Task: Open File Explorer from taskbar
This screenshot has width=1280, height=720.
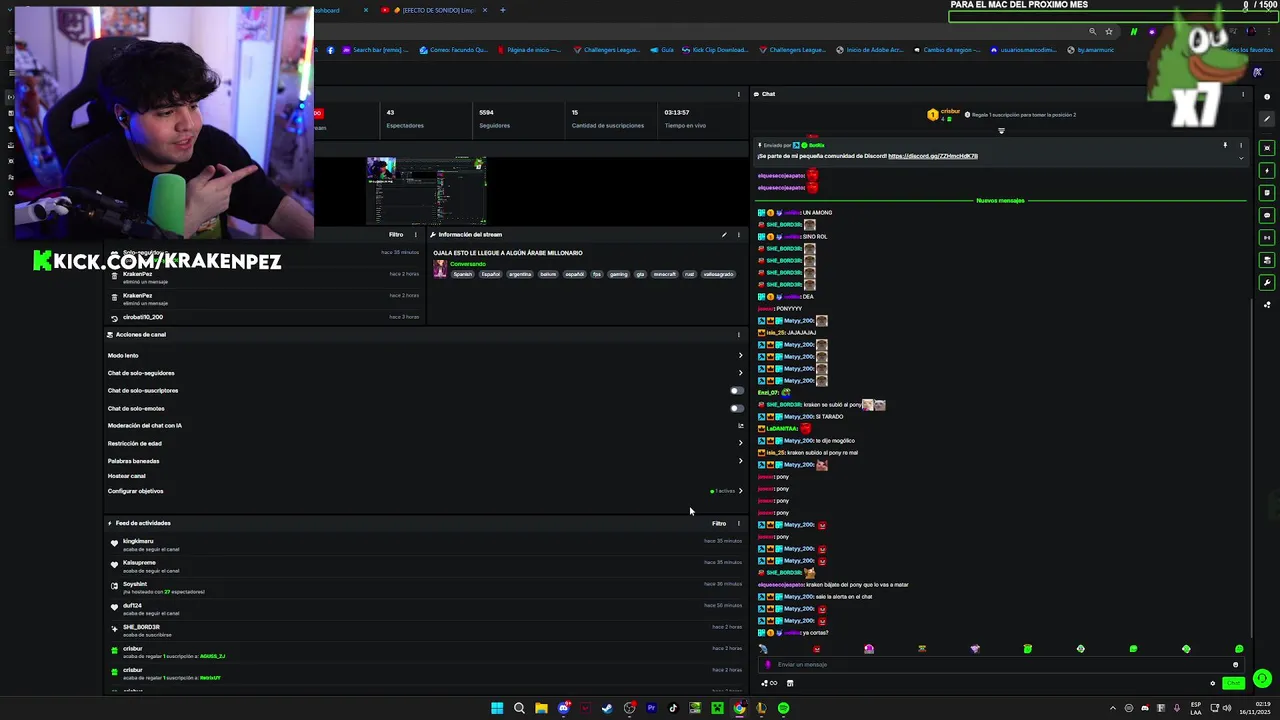Action: (x=541, y=708)
